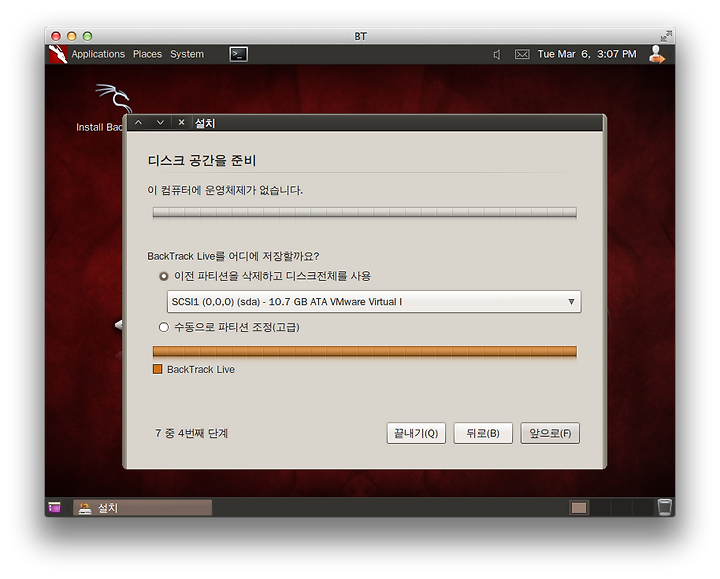Click the '7 중 4번째 단계' step text
Viewport: 720px width, 579px height.
(x=191, y=433)
